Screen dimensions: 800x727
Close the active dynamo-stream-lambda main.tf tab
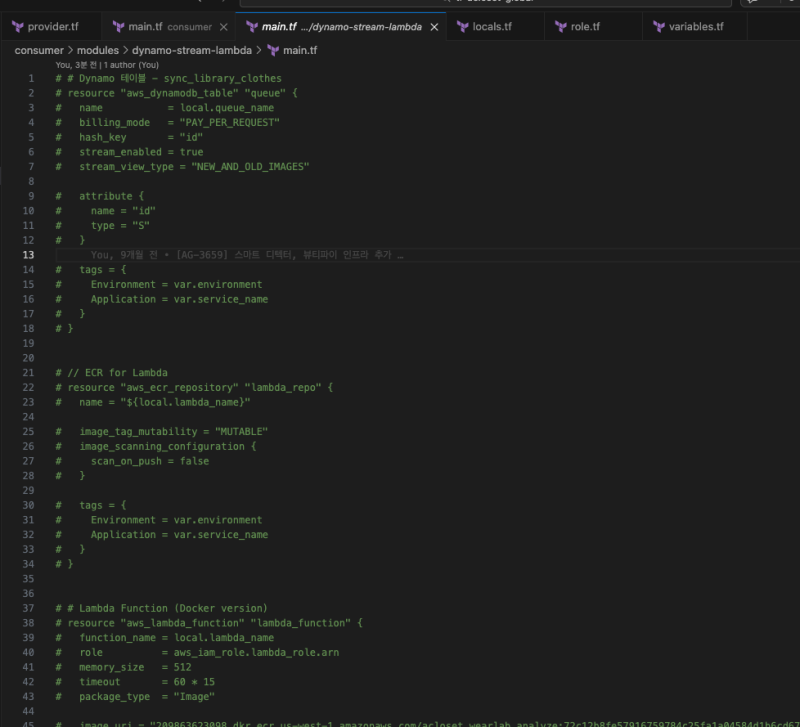pyautogui.click(x=434, y=27)
